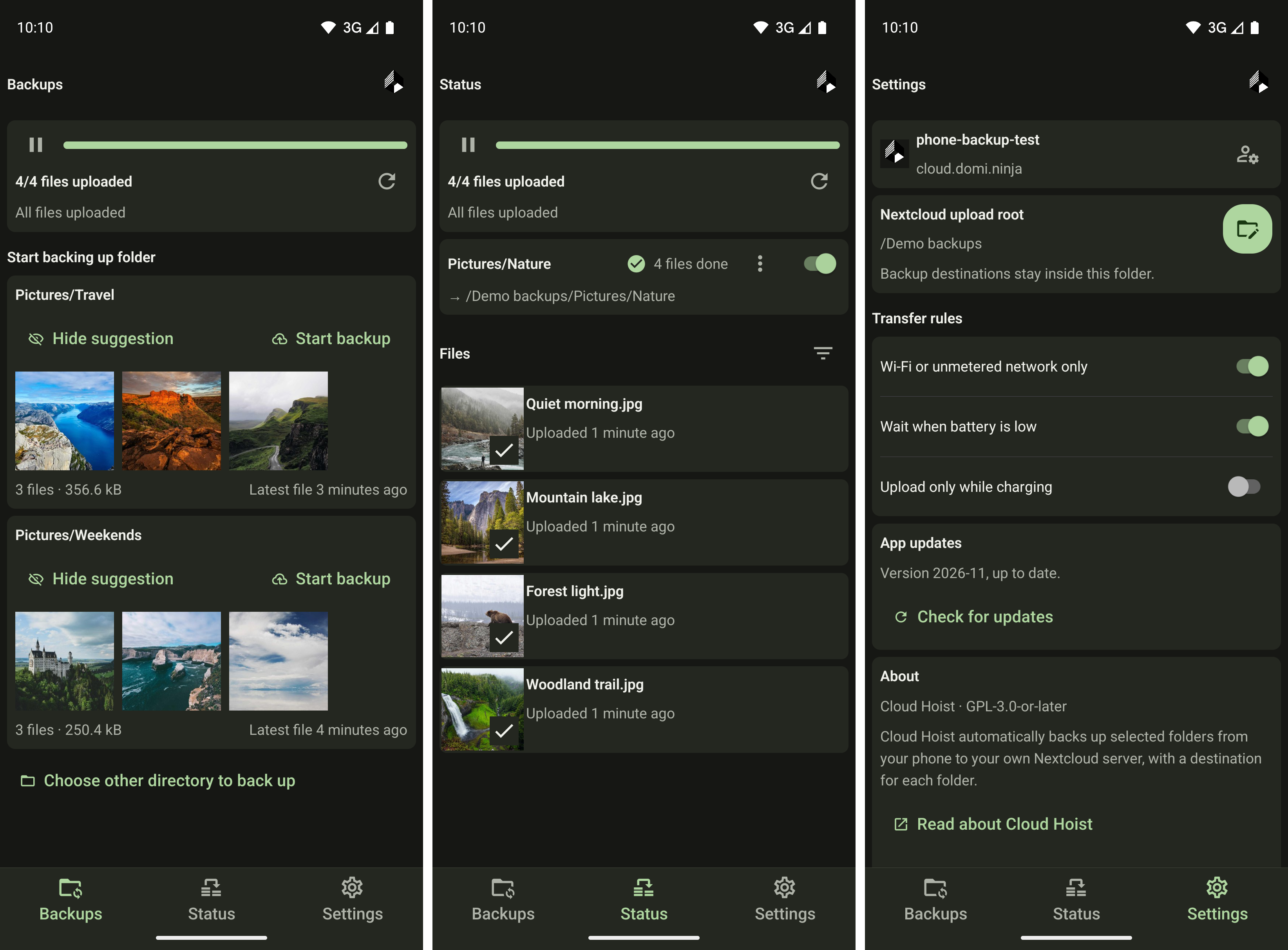The height and width of the screenshot is (950, 1288).
Task: Click the upload progress bar on Backups screen
Action: (x=235, y=145)
